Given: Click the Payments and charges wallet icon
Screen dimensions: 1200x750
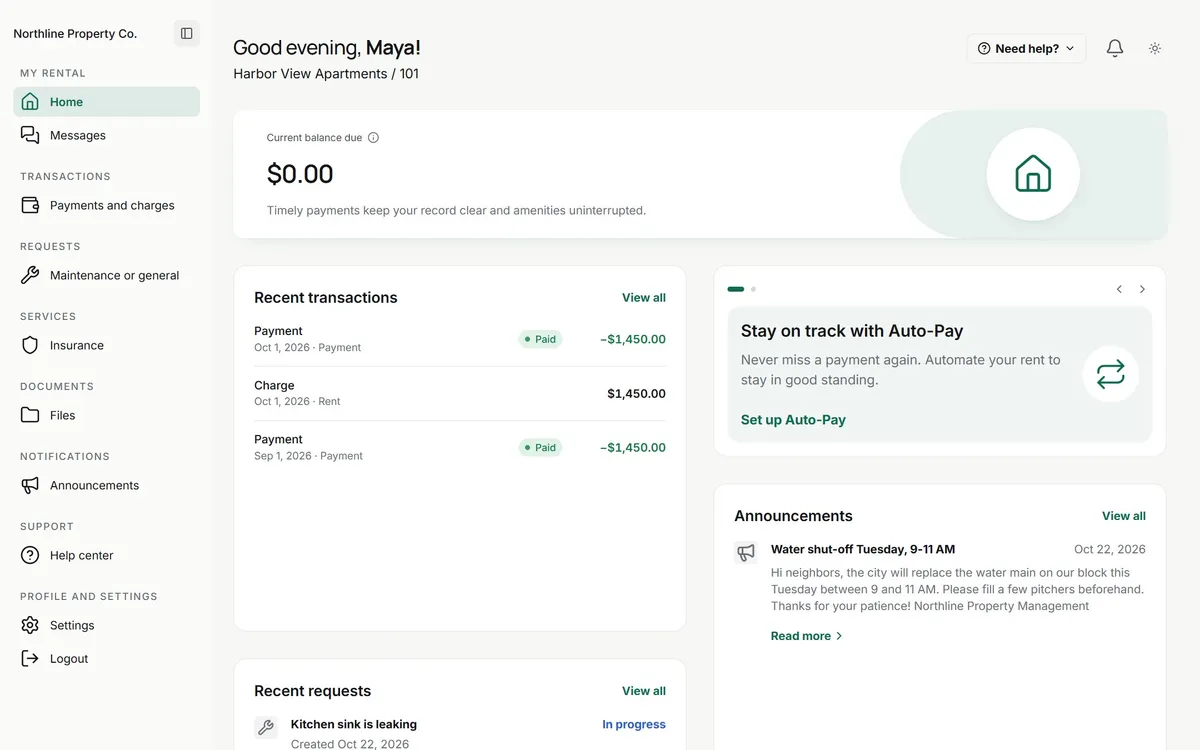Looking at the screenshot, I should click(30, 205).
